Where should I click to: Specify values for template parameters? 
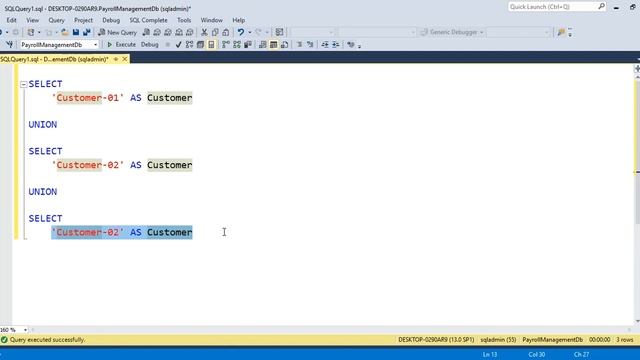coord(351,44)
